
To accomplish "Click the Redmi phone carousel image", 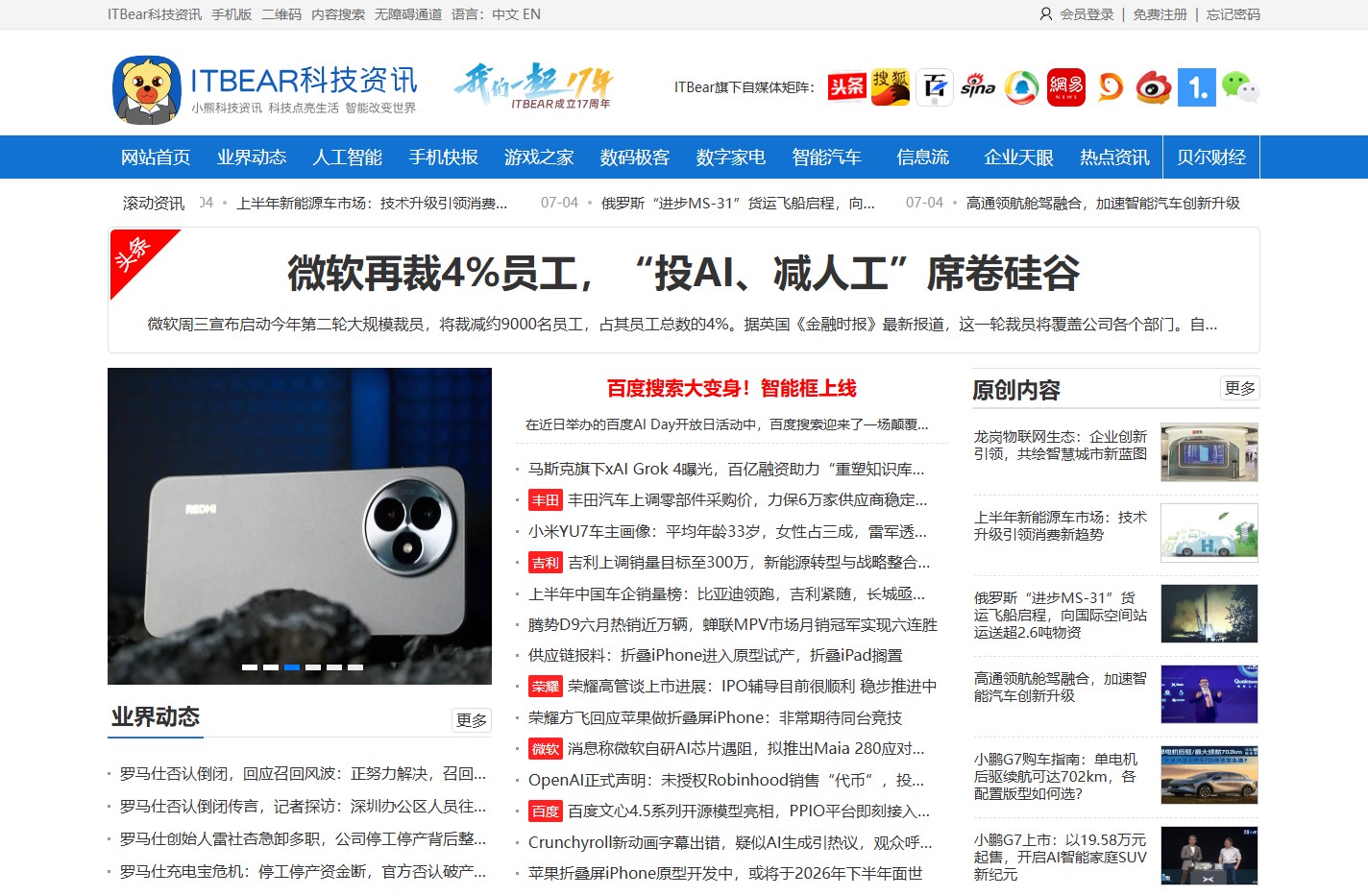I will [x=300, y=526].
